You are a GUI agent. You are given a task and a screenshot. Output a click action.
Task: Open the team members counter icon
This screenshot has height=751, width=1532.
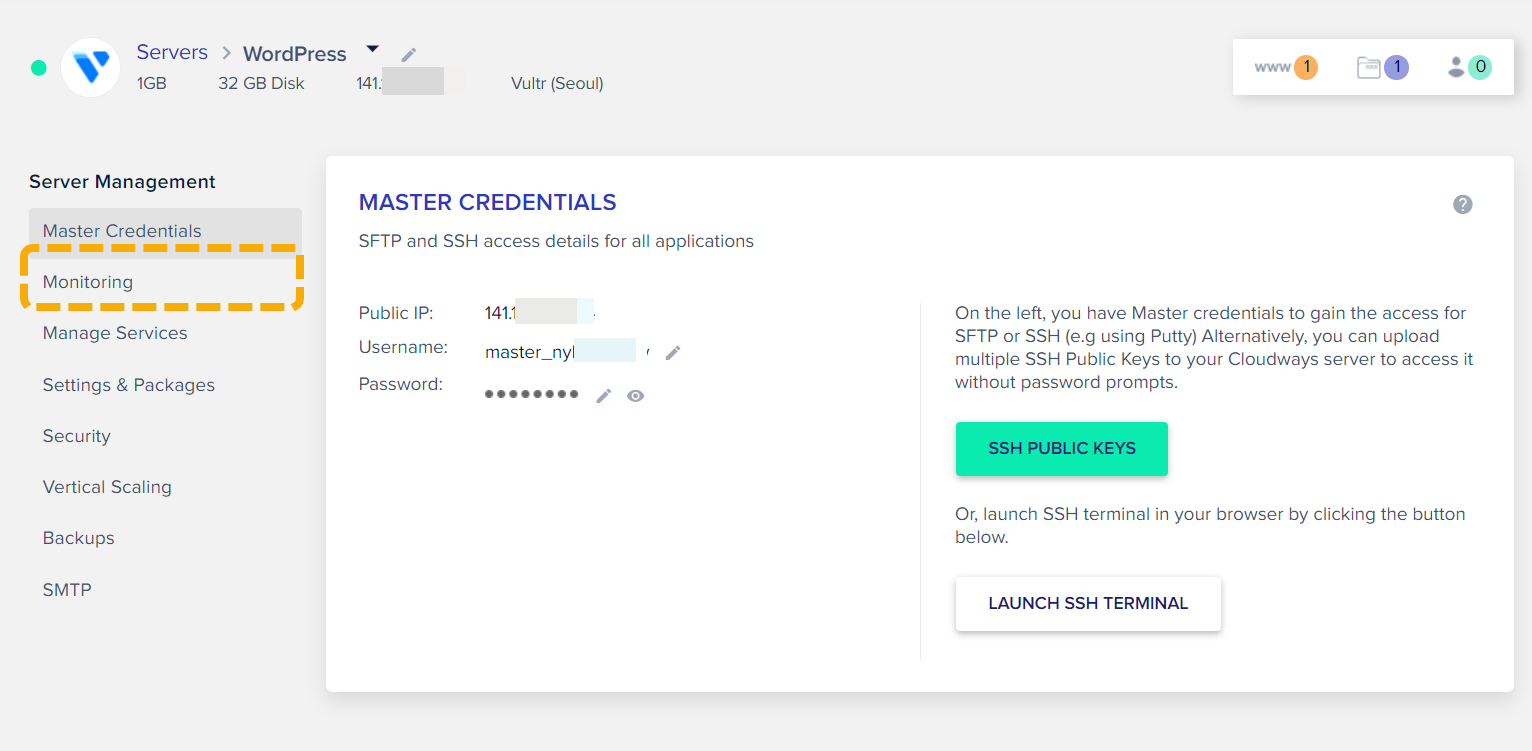point(1469,67)
